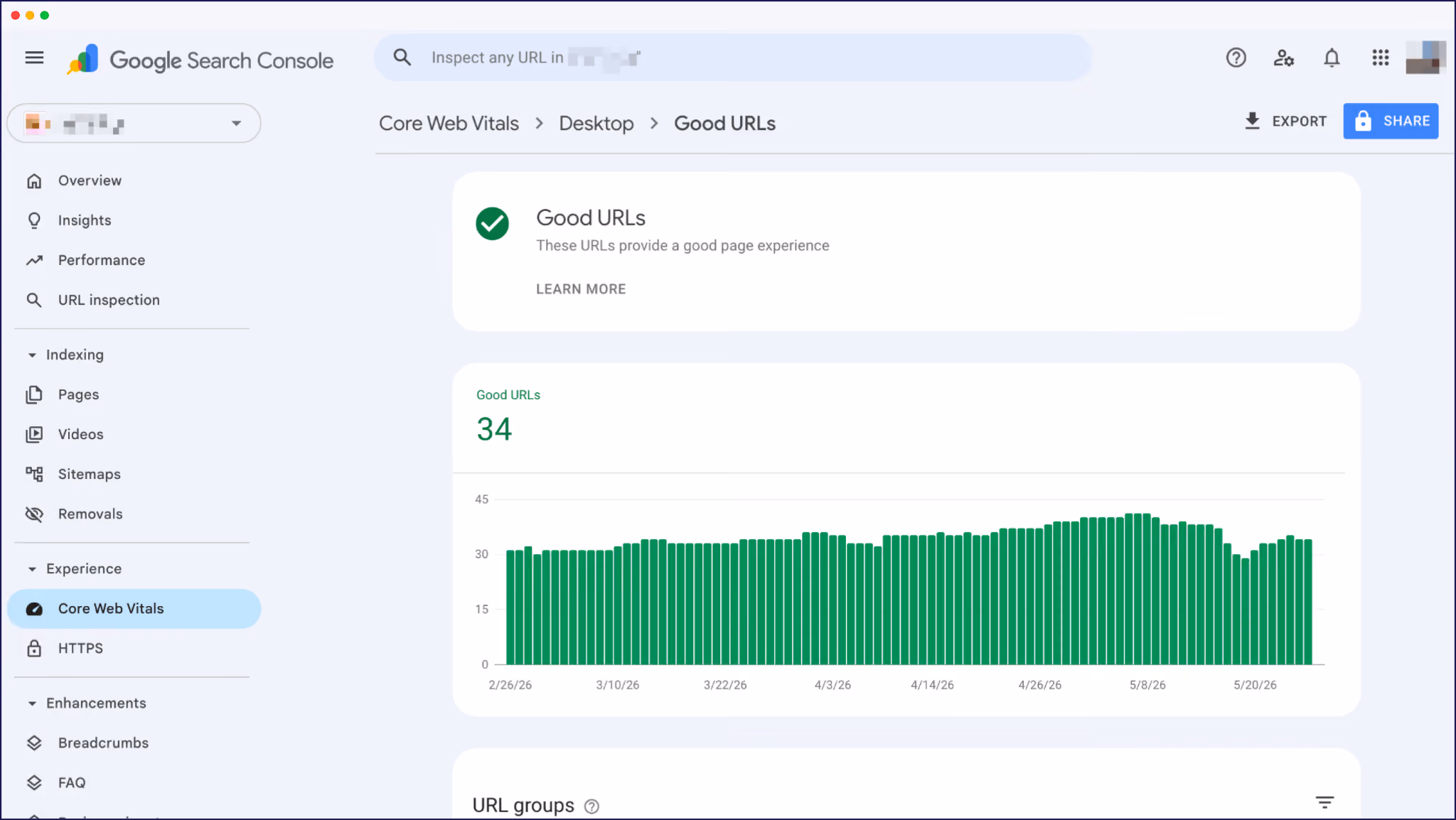Open user and permissions settings icon

pos(1284,58)
